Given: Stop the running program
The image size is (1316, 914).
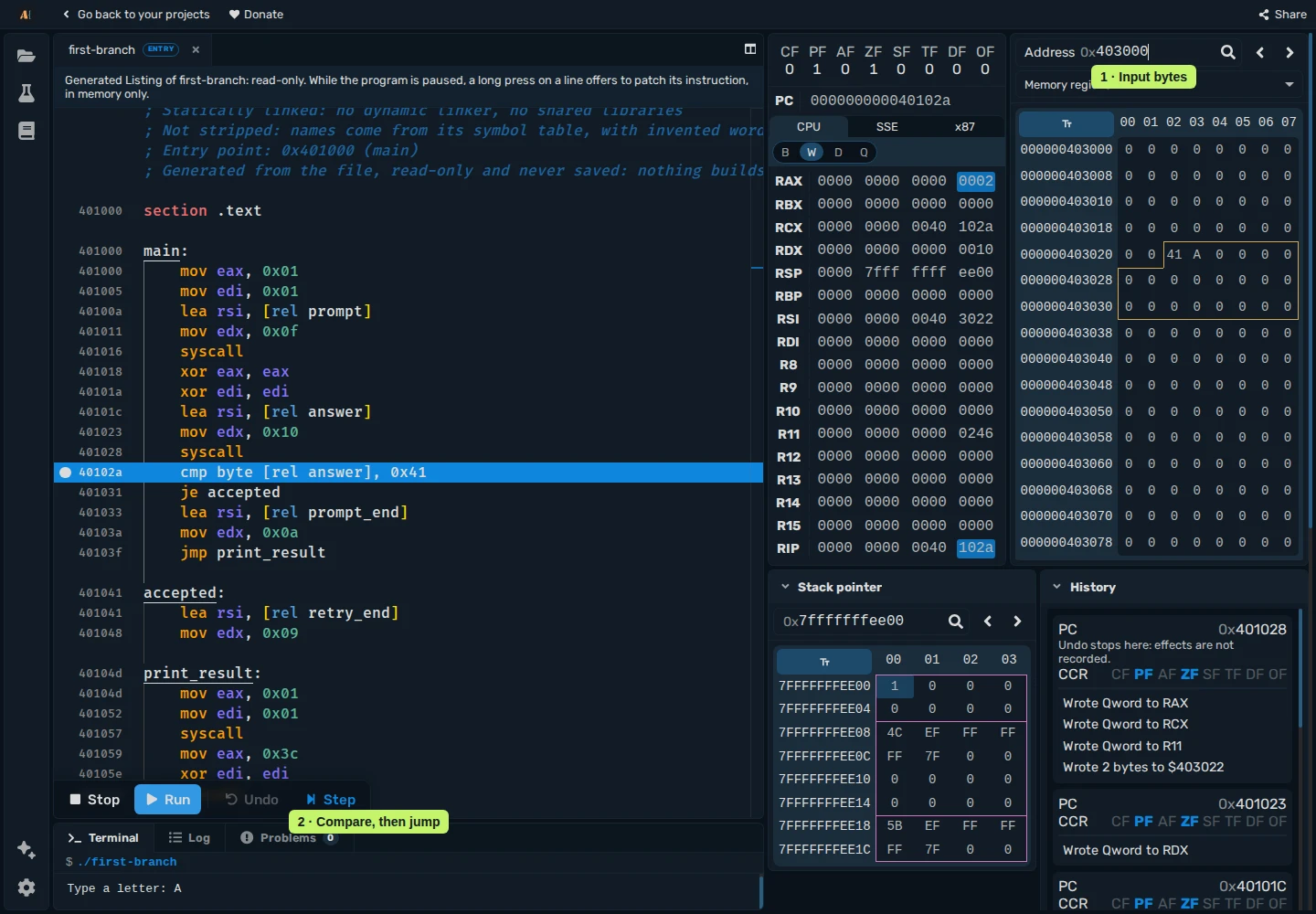Looking at the screenshot, I should 95,800.
